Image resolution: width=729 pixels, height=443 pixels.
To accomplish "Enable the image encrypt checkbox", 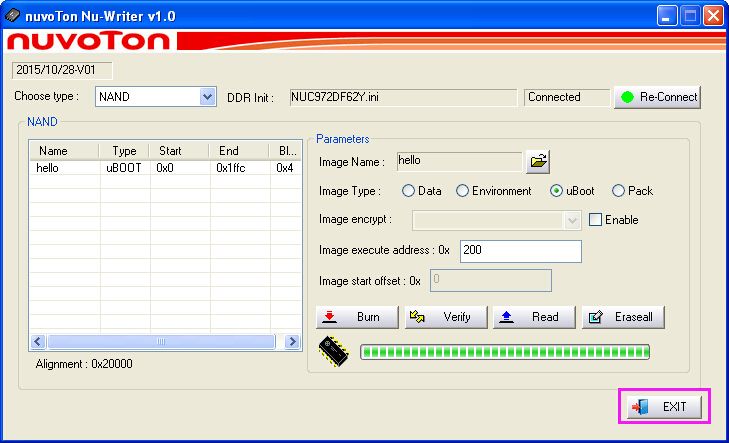I will pyautogui.click(x=596, y=220).
